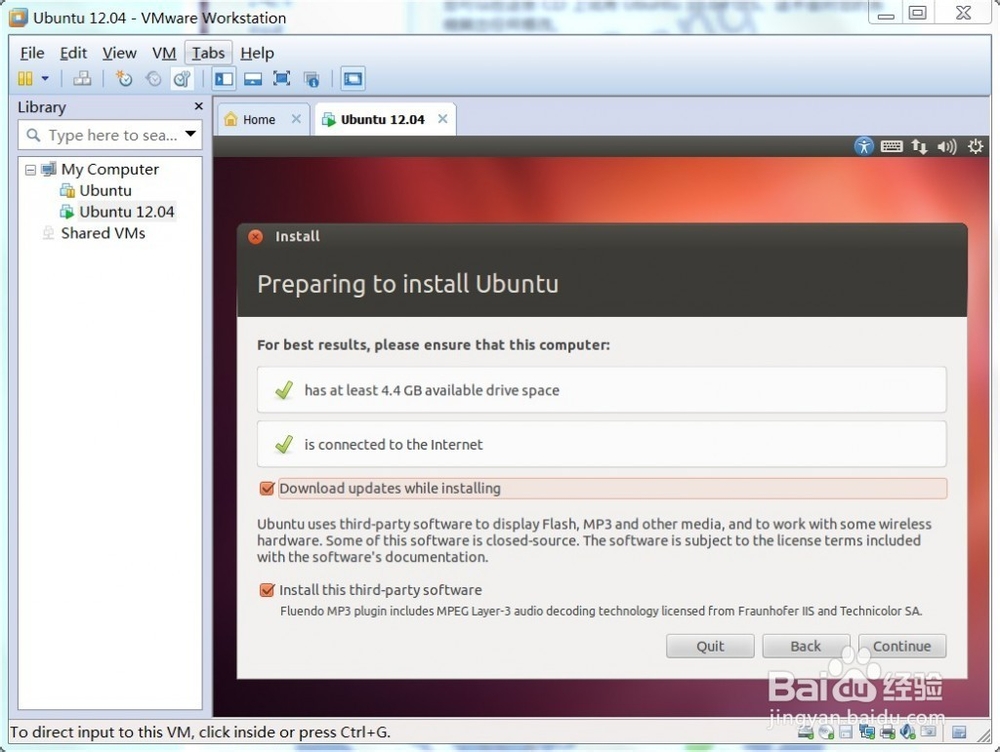This screenshot has width=1000, height=752.
Task: Uncheck Download updates while installing
Action: tap(267, 489)
